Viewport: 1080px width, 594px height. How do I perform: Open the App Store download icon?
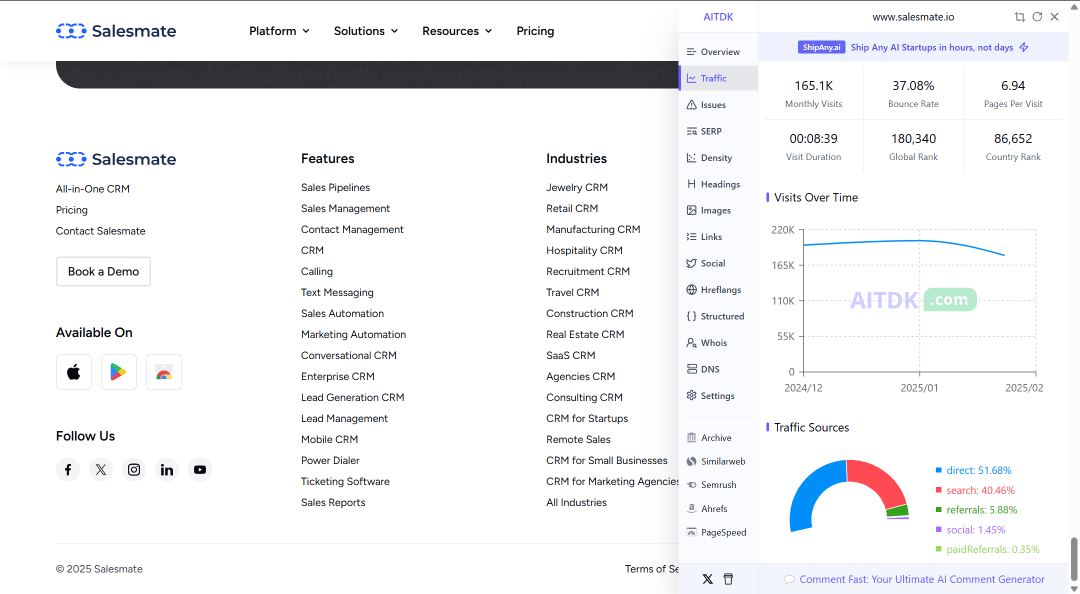(74, 372)
